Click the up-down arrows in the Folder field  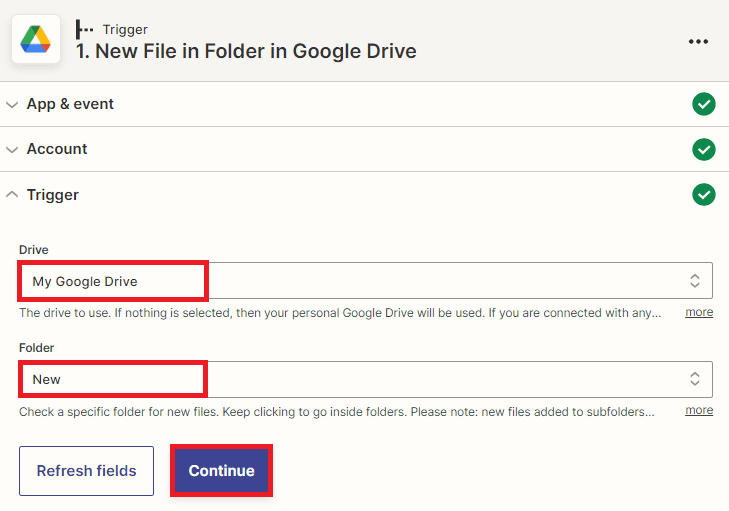point(694,379)
